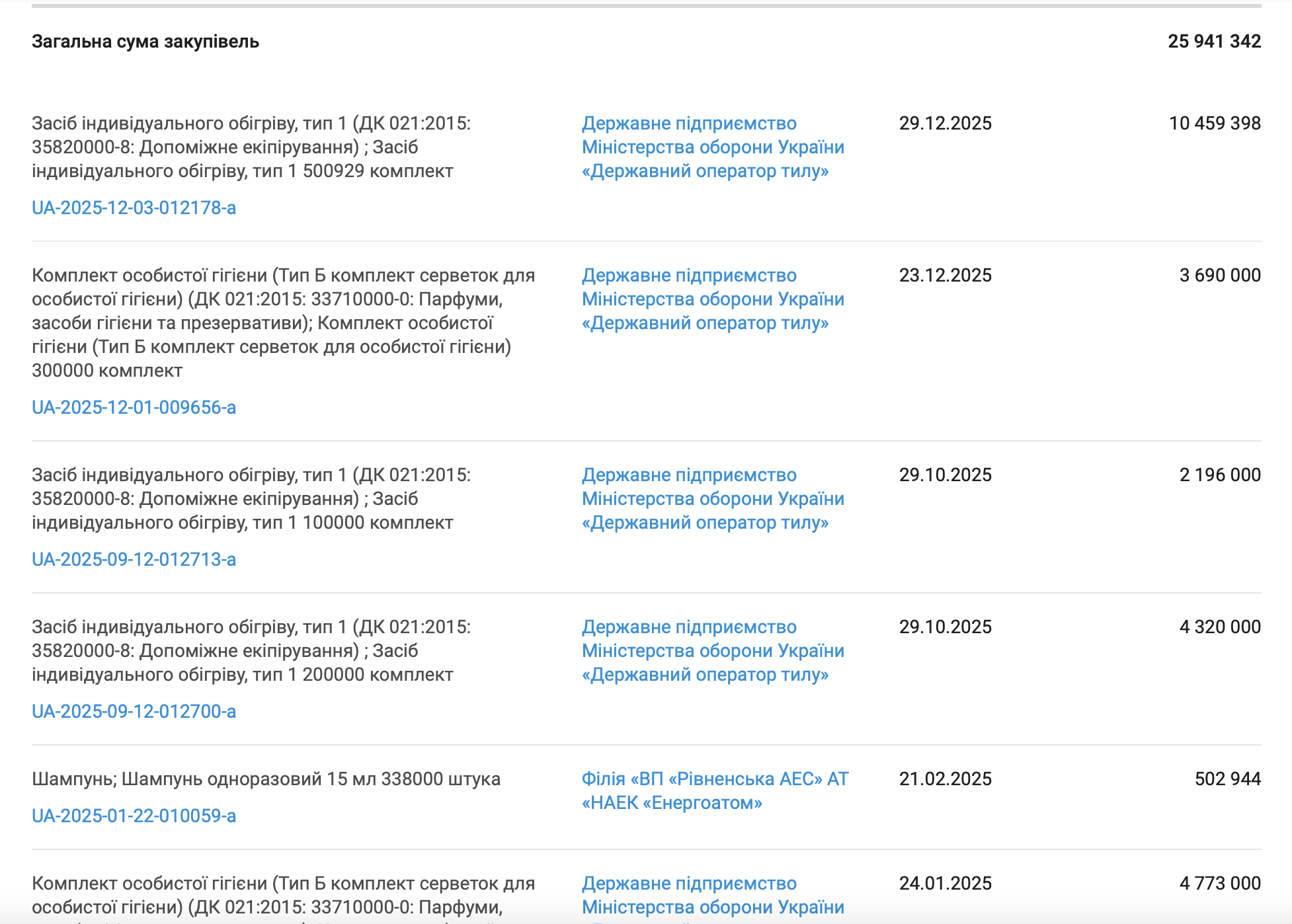Click the amount 10 459 398

point(1214,123)
